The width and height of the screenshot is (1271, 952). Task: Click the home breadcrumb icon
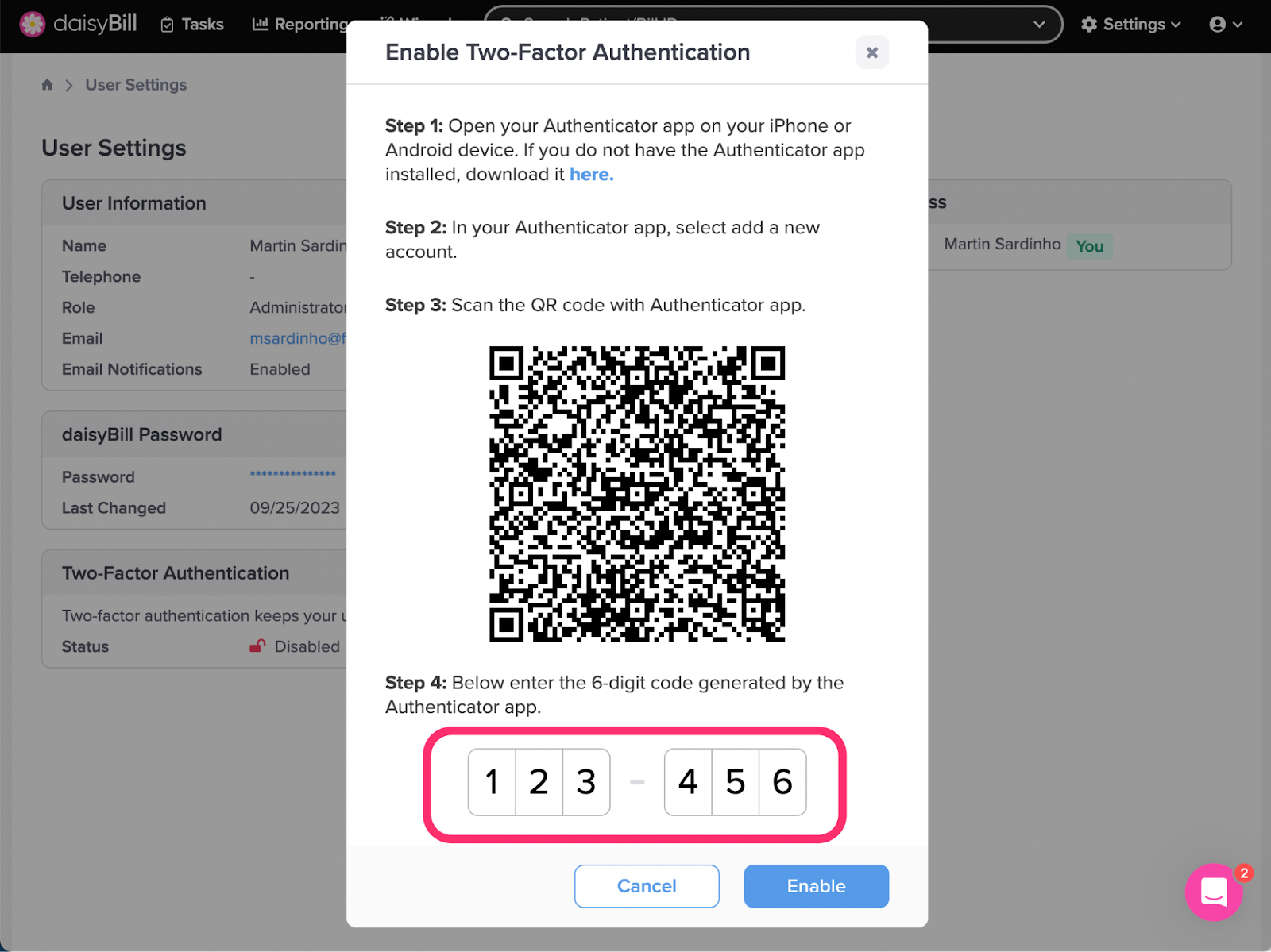tap(47, 85)
